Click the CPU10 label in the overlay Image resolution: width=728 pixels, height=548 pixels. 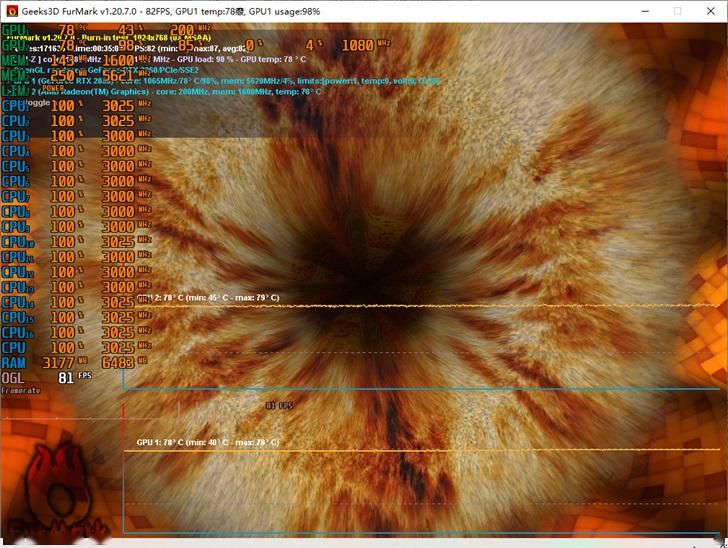(x=17, y=242)
